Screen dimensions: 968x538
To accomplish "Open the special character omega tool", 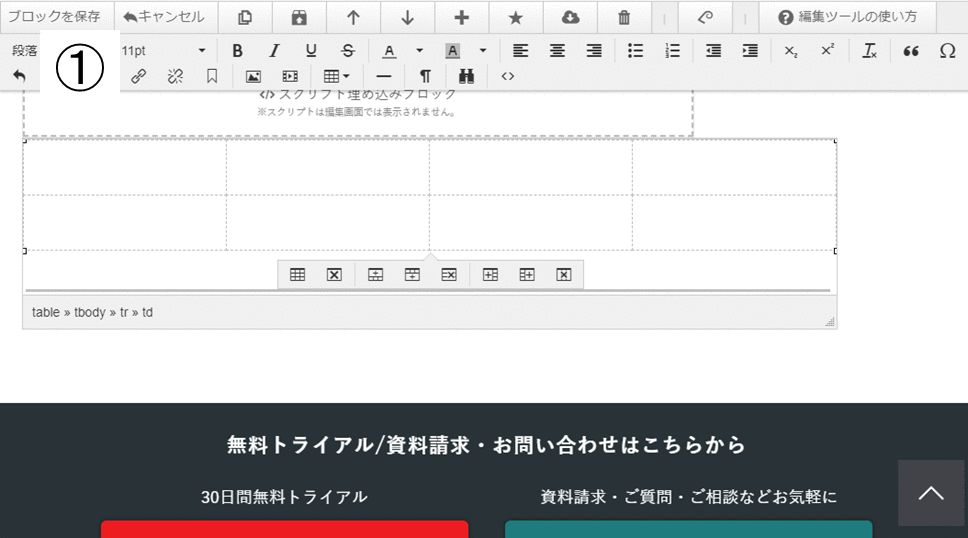I will 948,51.
